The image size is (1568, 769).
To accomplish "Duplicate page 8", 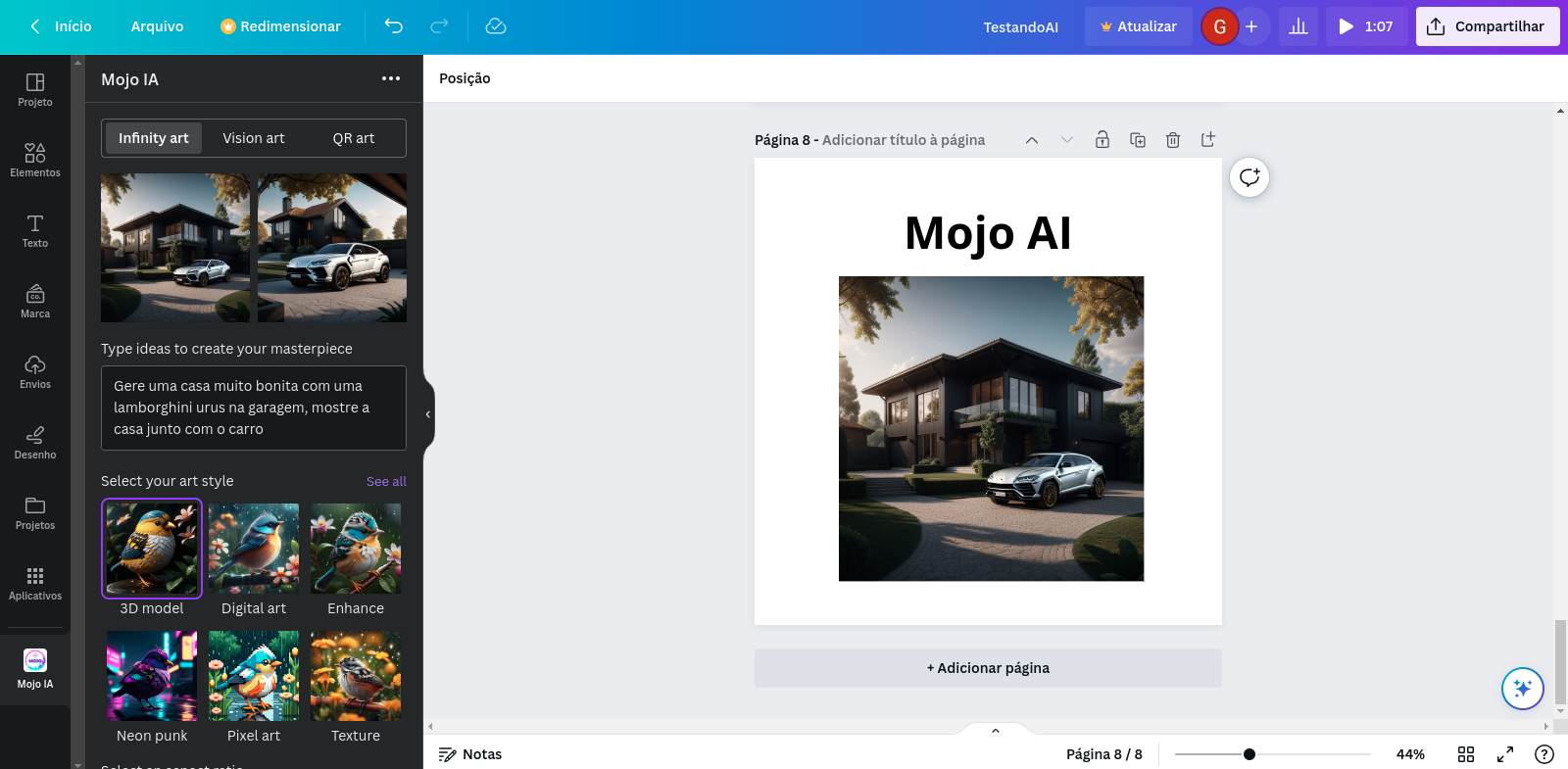I will click(x=1138, y=140).
